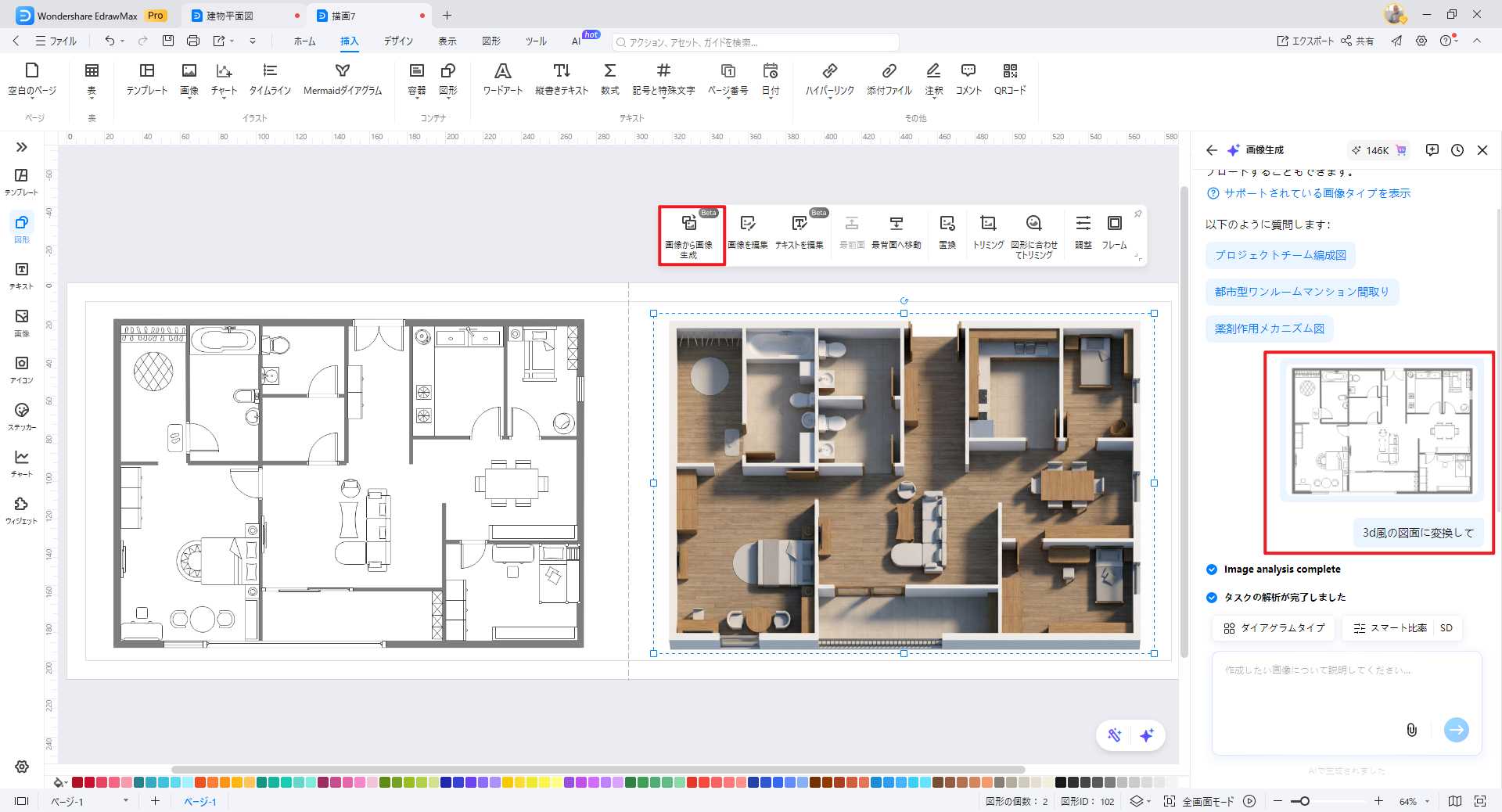Select the crop (トリミング) tool
The image size is (1502, 812).
(x=987, y=232)
